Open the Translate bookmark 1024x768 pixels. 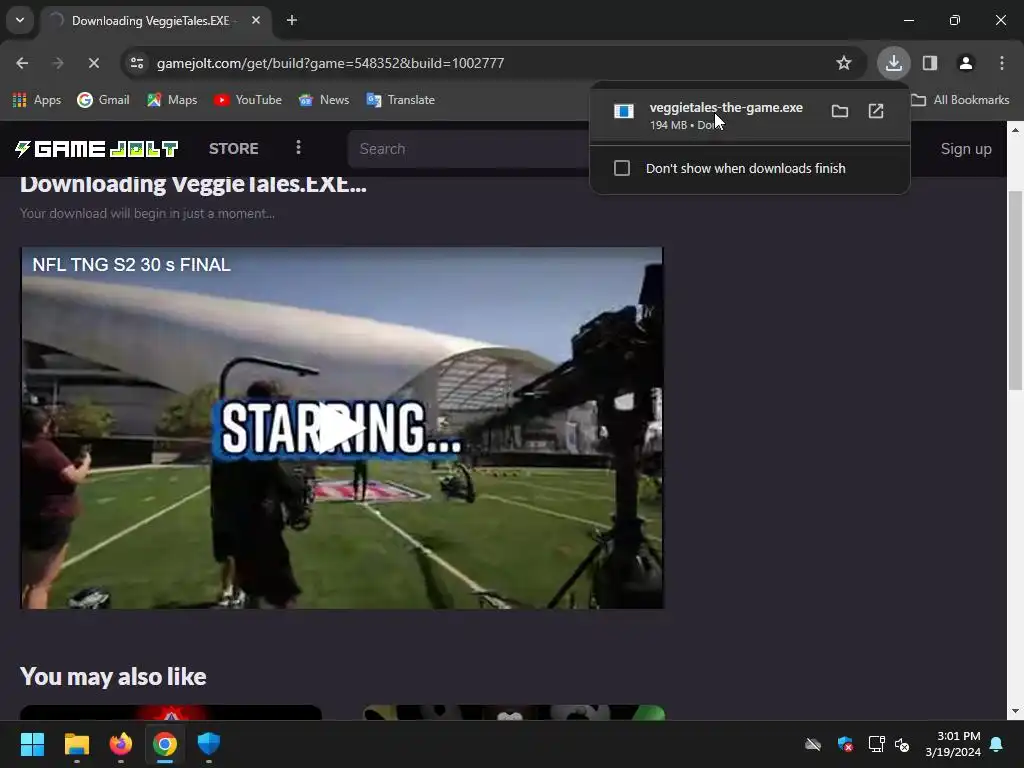click(x=401, y=100)
